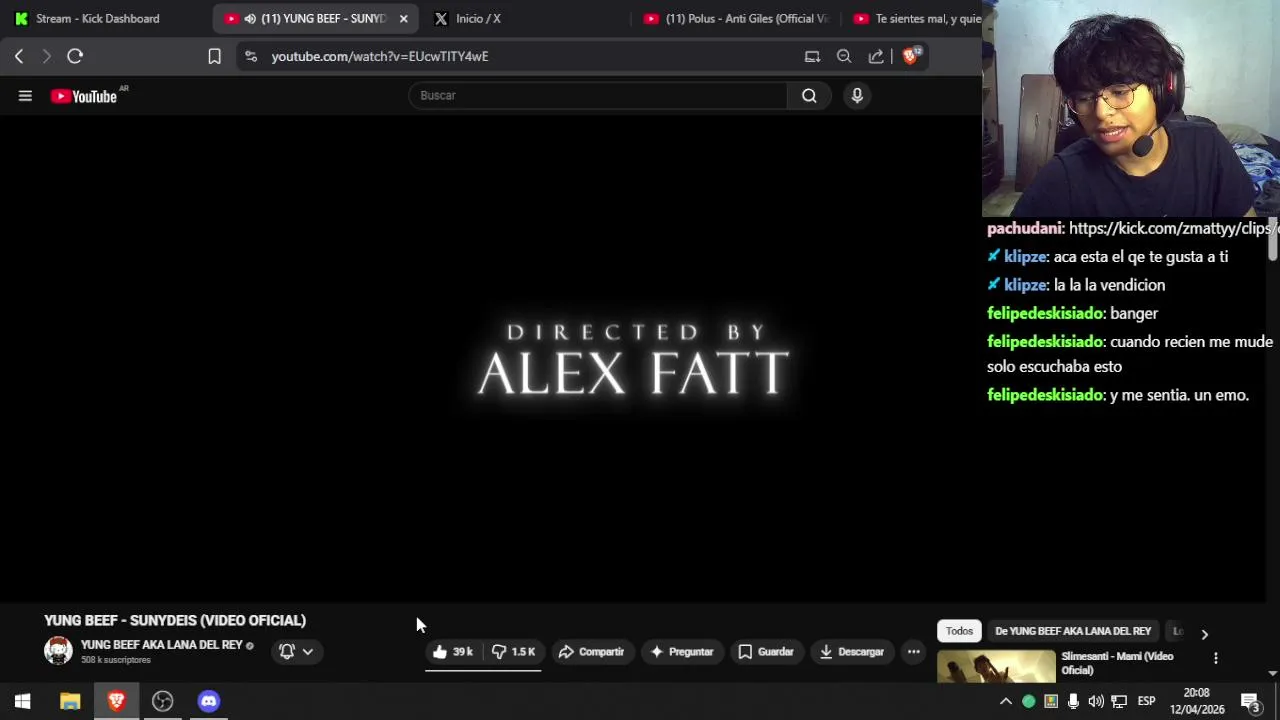Click the ESP language indicator
Viewport: 1280px width, 720px height.
click(1146, 701)
